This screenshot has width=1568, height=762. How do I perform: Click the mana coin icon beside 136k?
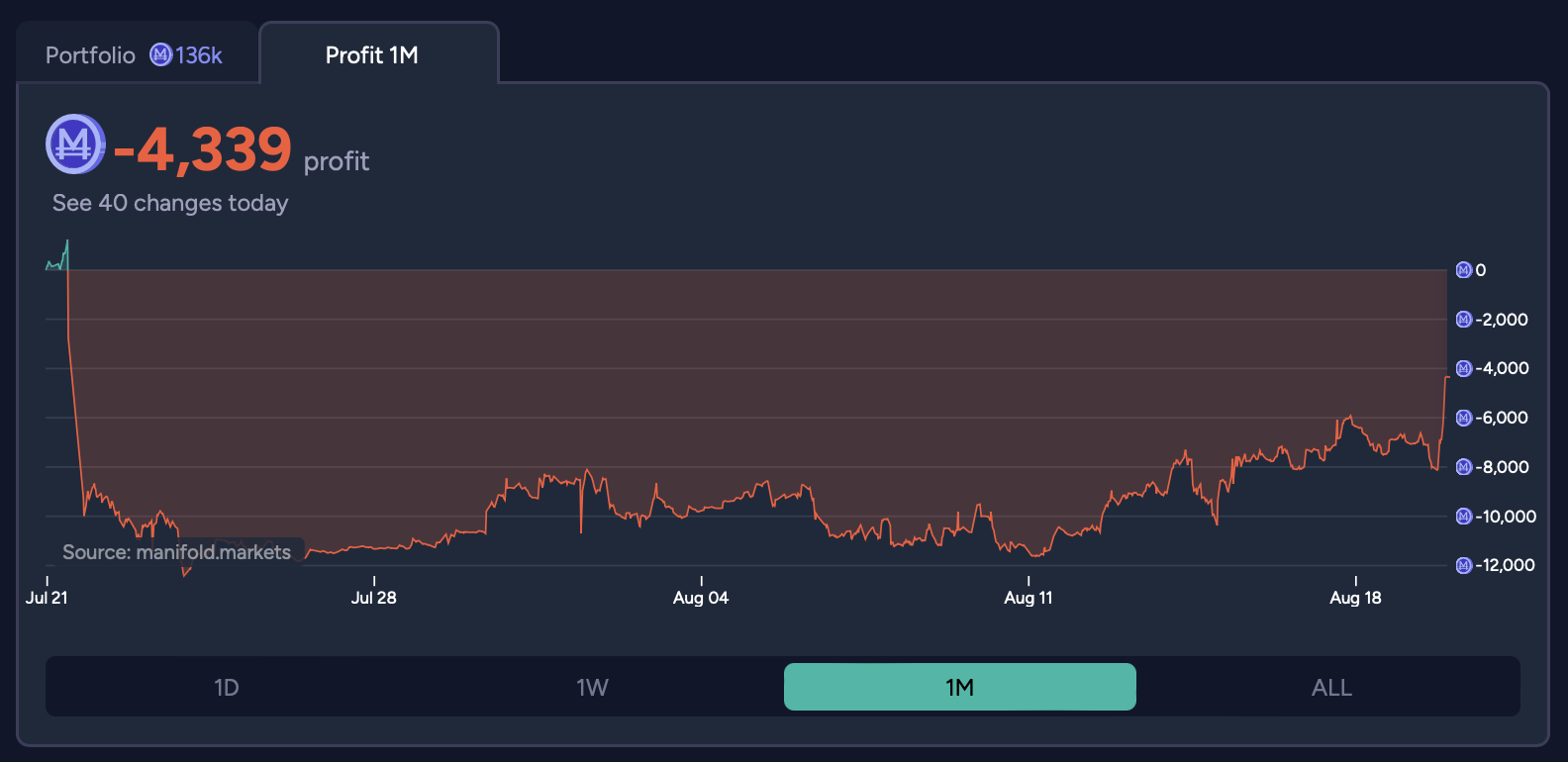pyautogui.click(x=160, y=54)
